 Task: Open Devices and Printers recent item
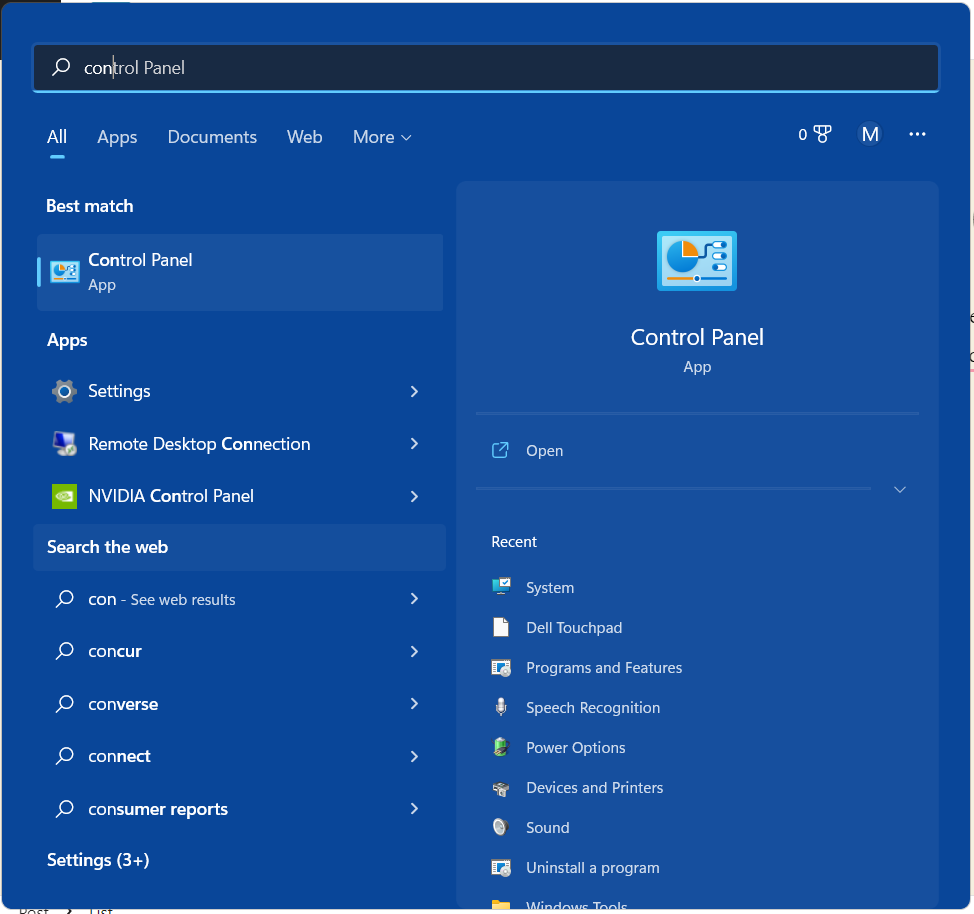[x=594, y=787]
